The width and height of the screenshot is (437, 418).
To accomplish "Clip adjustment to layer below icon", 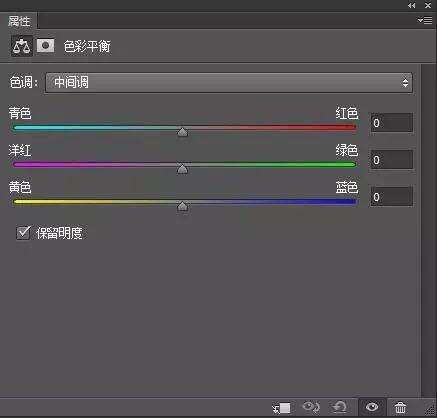I will (x=282, y=407).
